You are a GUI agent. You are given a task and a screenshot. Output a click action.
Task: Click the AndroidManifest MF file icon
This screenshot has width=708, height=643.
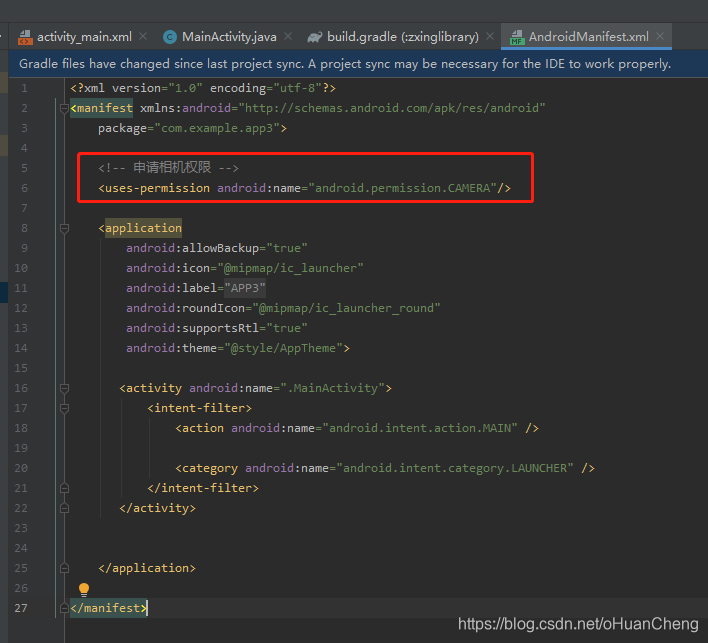point(517,37)
